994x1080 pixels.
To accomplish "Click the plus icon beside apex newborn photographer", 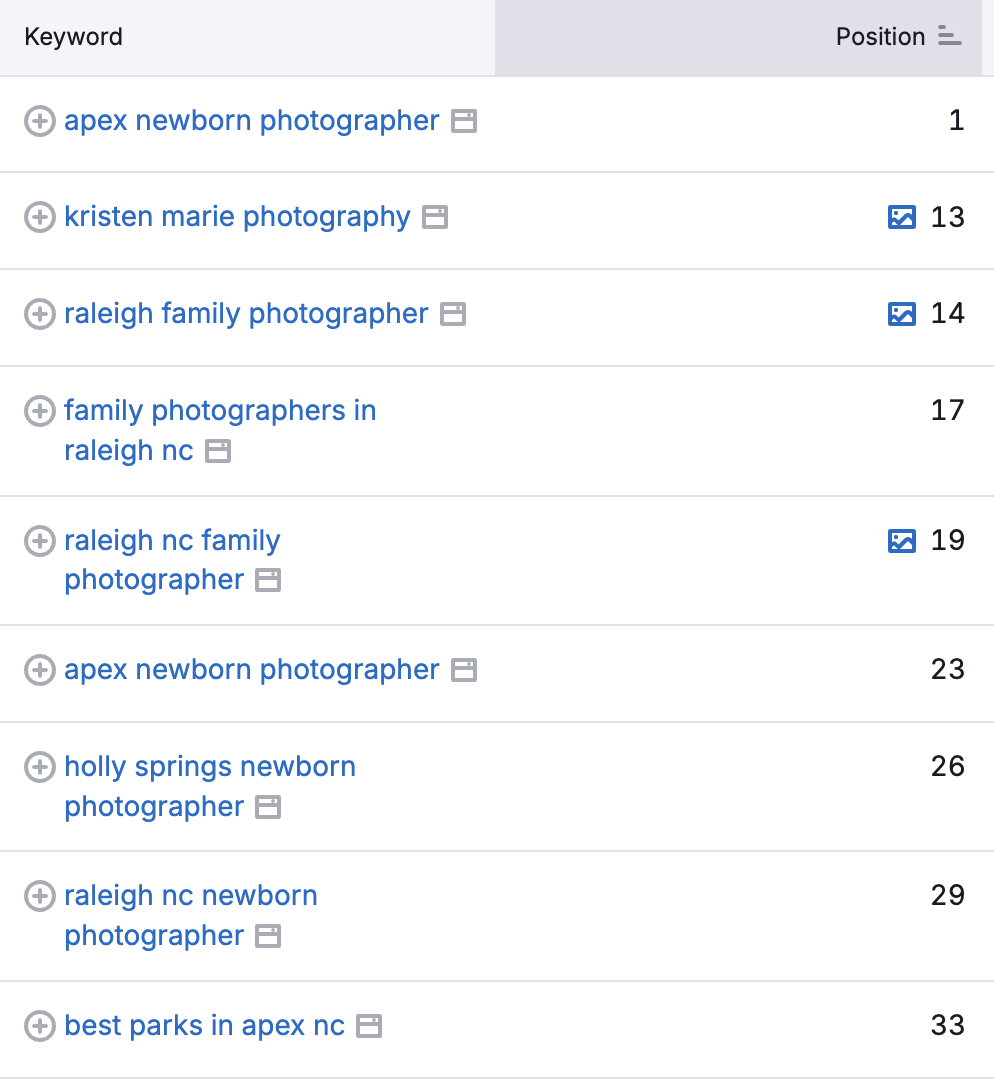I will coord(40,121).
